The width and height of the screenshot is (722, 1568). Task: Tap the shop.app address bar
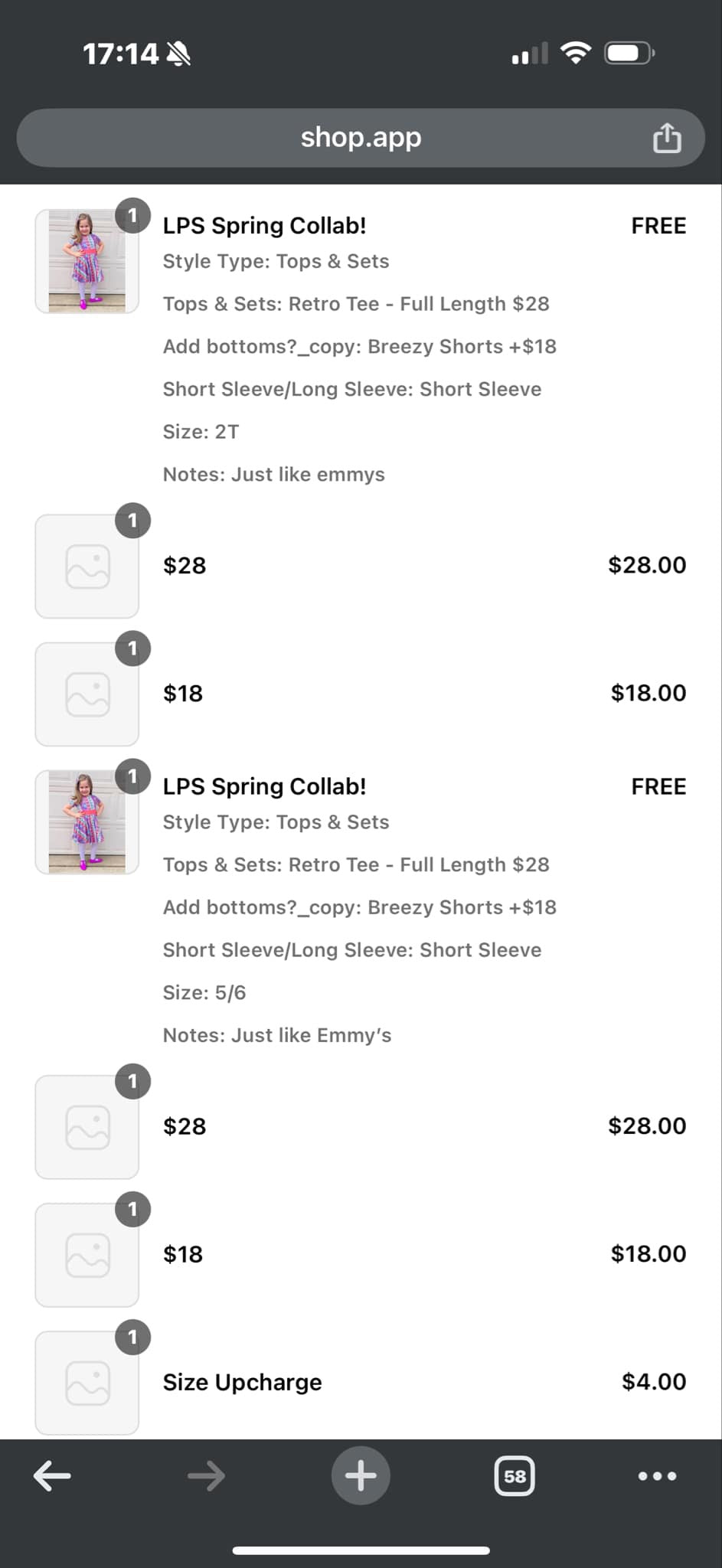point(361,138)
